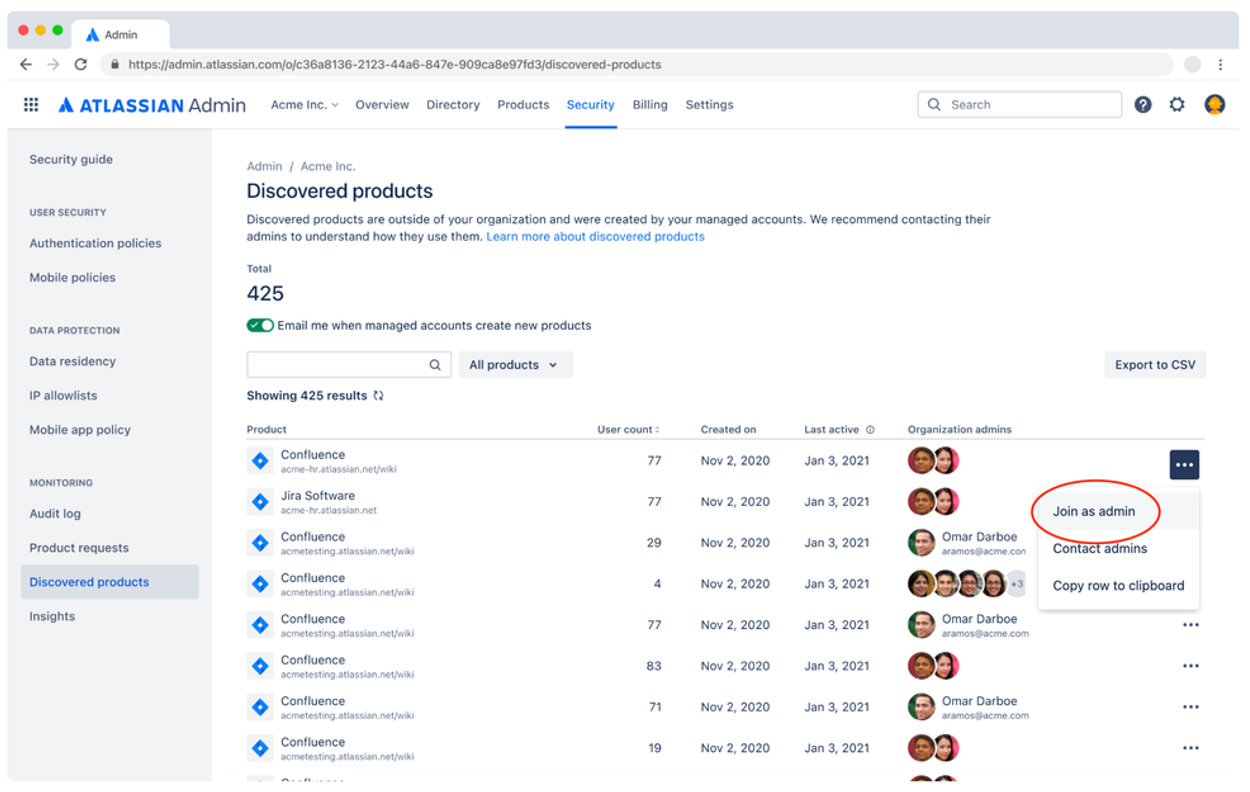Image resolution: width=1250 pixels, height=792 pixels.
Task: Open Product requests in sidebar
Action: tap(79, 548)
